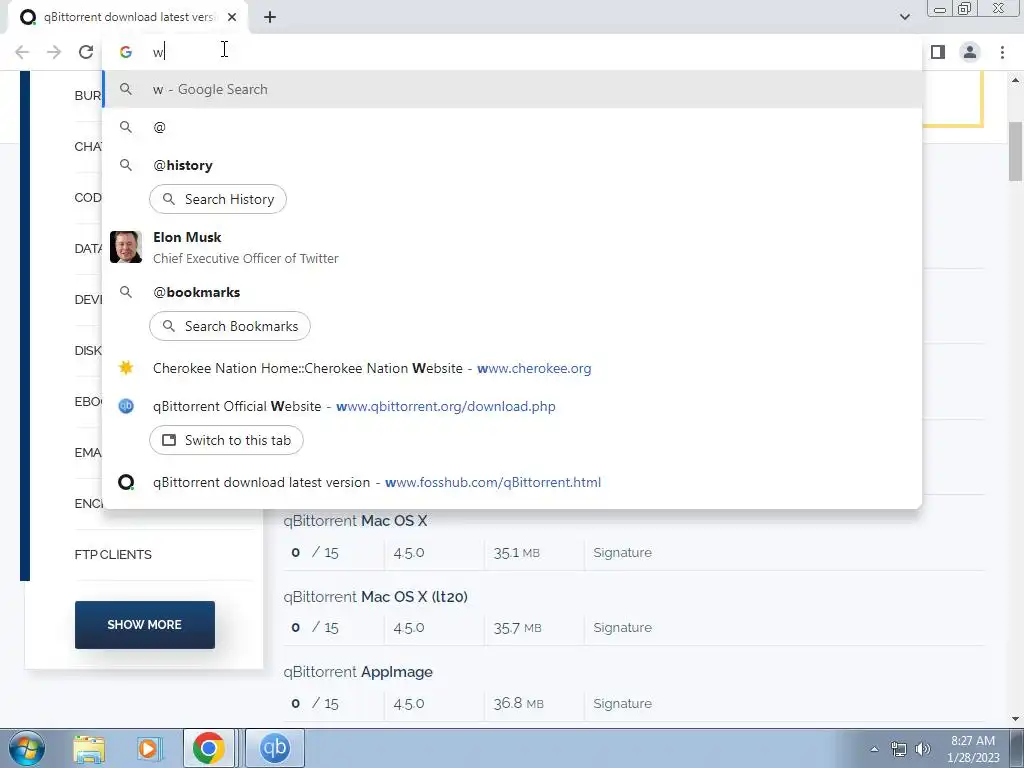Image resolution: width=1024 pixels, height=768 pixels.
Task: Click the scrollbar down arrow
Action: pyautogui.click(x=1015, y=719)
